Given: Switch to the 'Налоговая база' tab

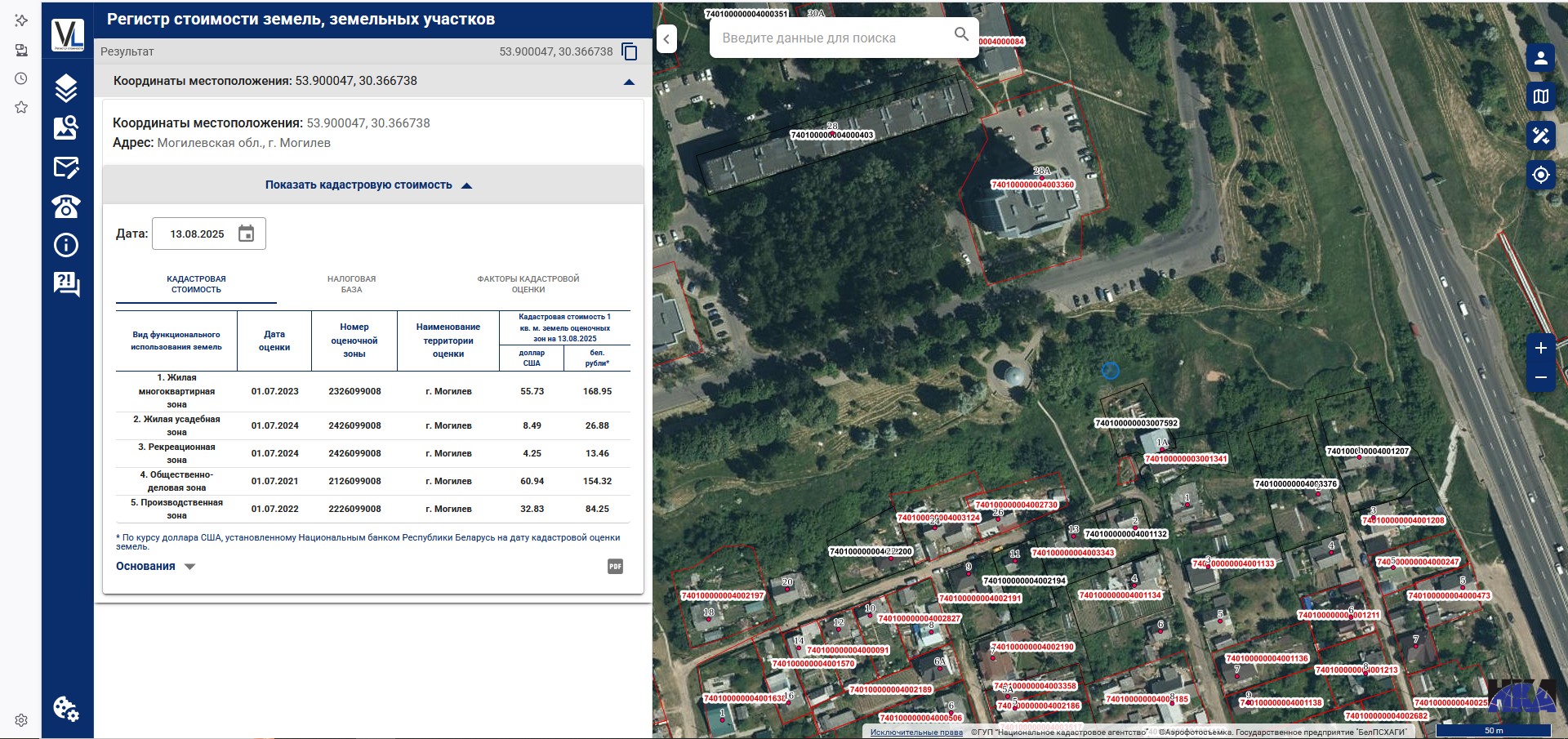Looking at the screenshot, I should (x=351, y=284).
